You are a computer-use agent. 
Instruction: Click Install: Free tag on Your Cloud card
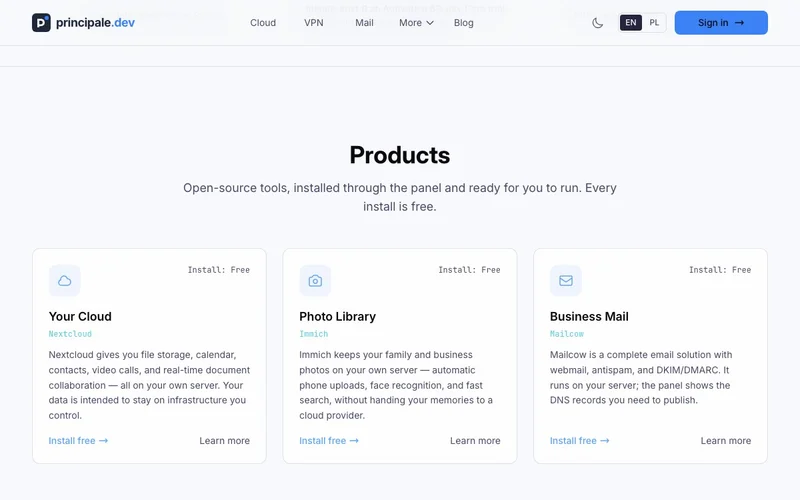coord(218,270)
